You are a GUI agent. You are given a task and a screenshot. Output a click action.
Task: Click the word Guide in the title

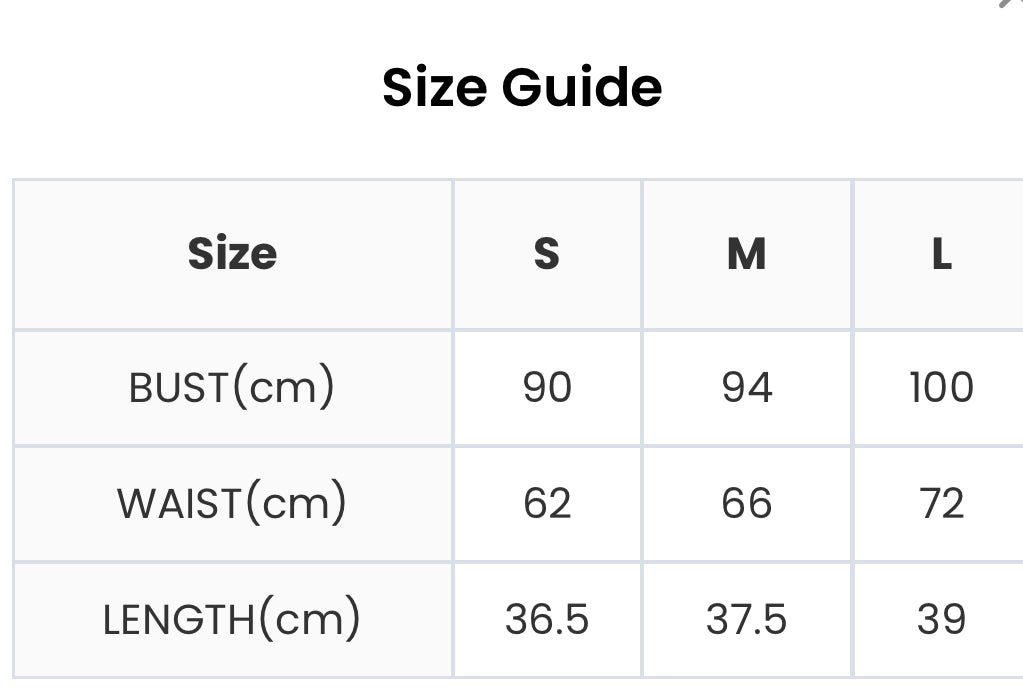click(x=582, y=87)
